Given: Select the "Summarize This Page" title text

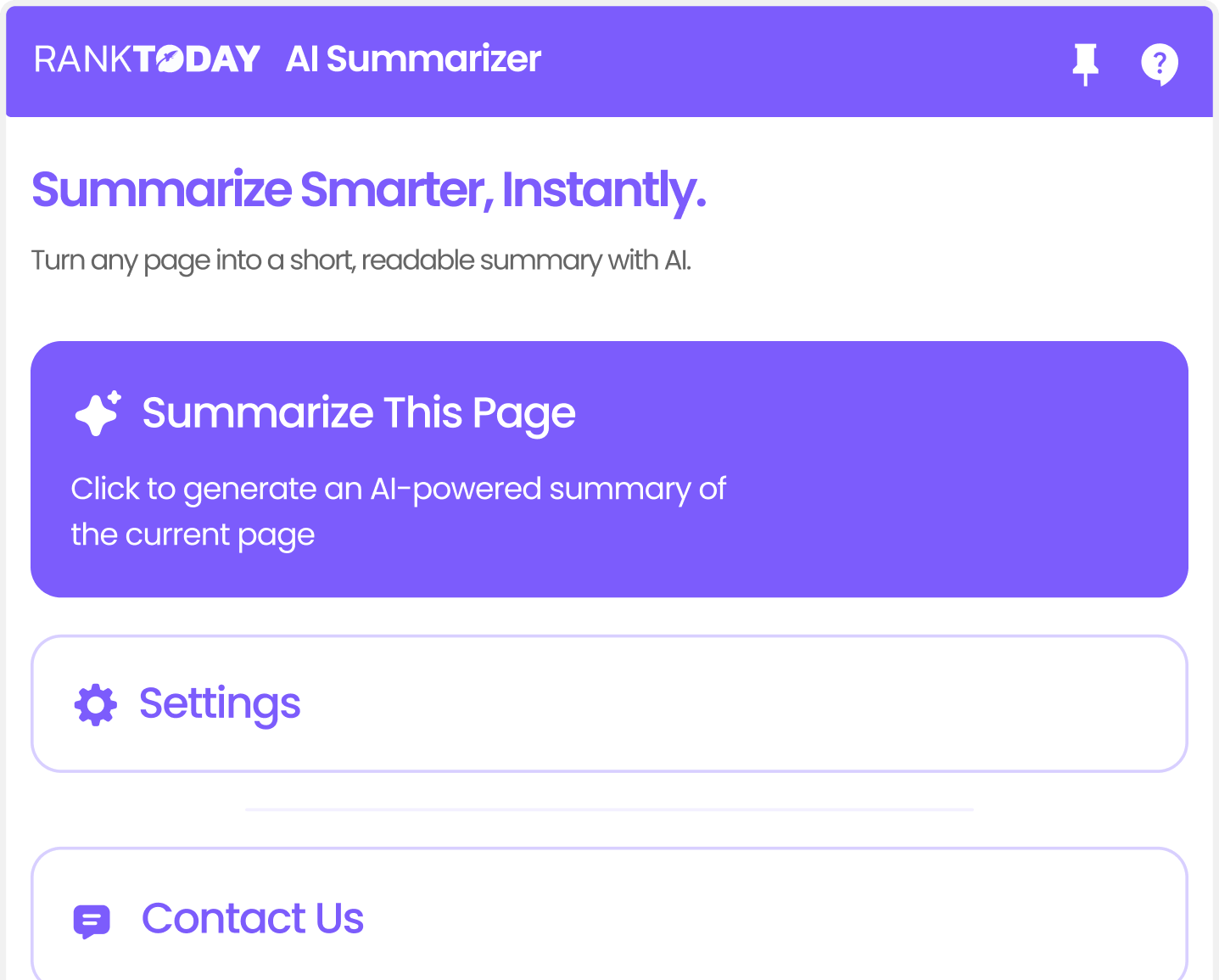Looking at the screenshot, I should click(x=359, y=413).
